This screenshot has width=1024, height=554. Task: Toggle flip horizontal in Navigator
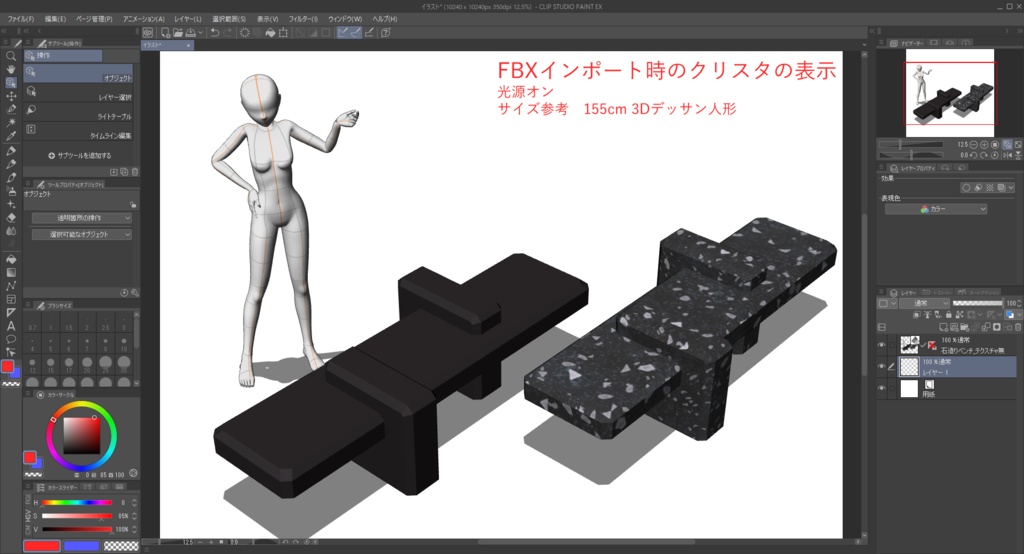(1007, 155)
